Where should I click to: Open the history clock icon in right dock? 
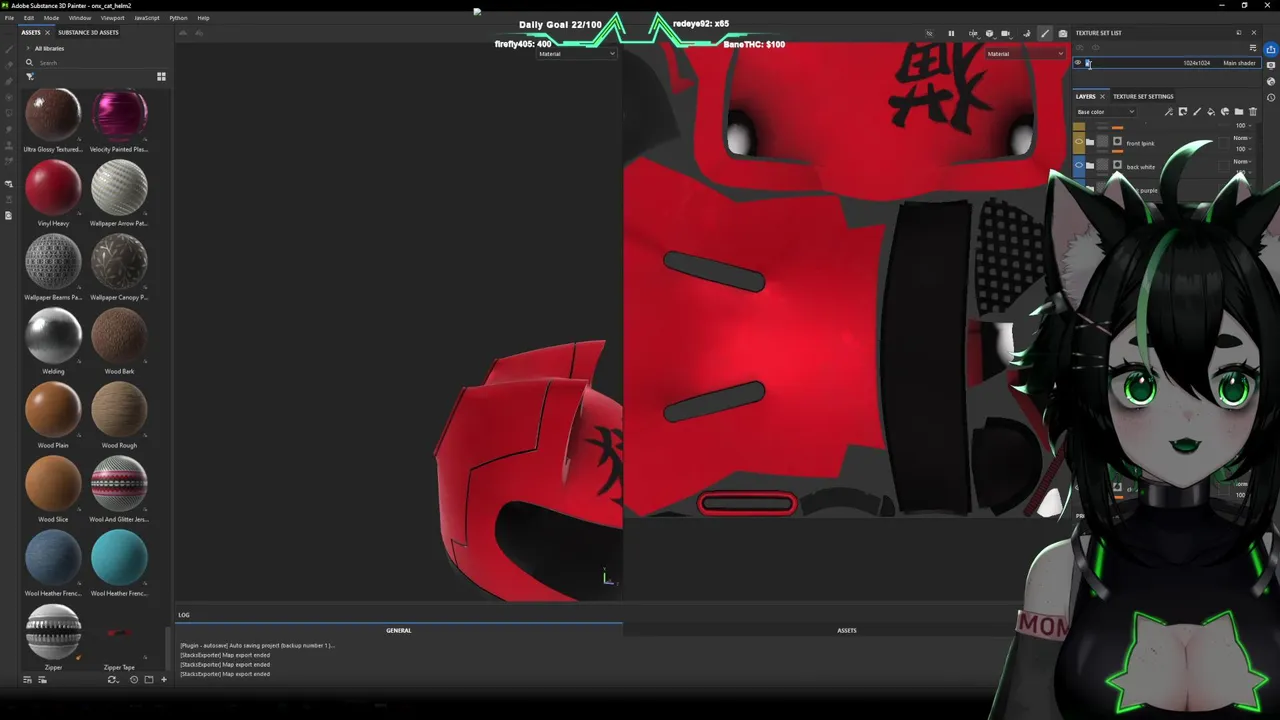click(1271, 97)
